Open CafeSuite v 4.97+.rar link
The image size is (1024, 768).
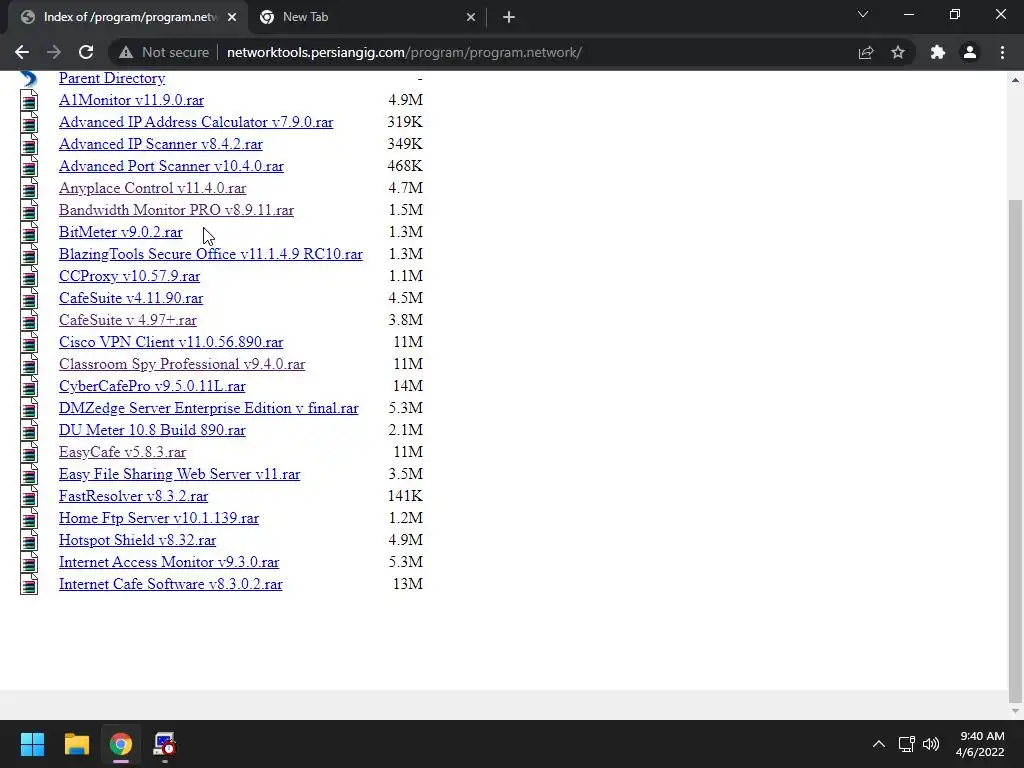[x=127, y=320]
